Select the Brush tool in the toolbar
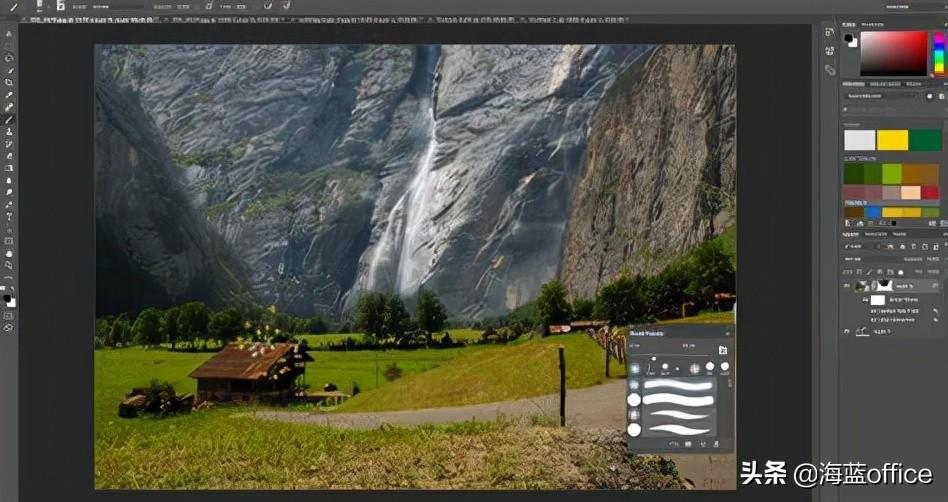Screen dimensions: 948x502 [x=8, y=120]
